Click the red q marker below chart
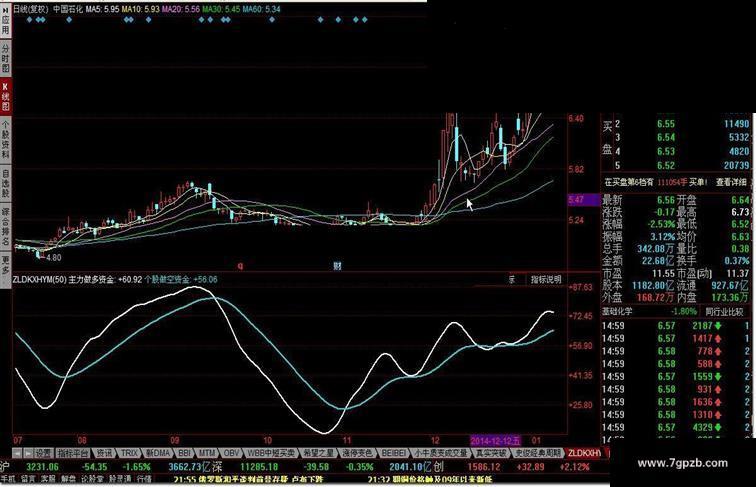The width and height of the screenshot is (756, 487). (x=241, y=266)
